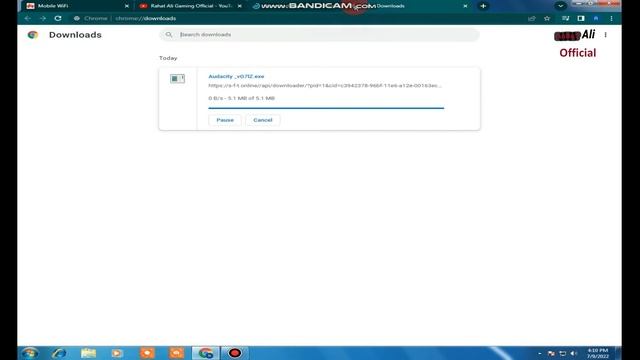Open the Audacity exe file name link
This screenshot has width=640, height=360.
tap(236, 76)
